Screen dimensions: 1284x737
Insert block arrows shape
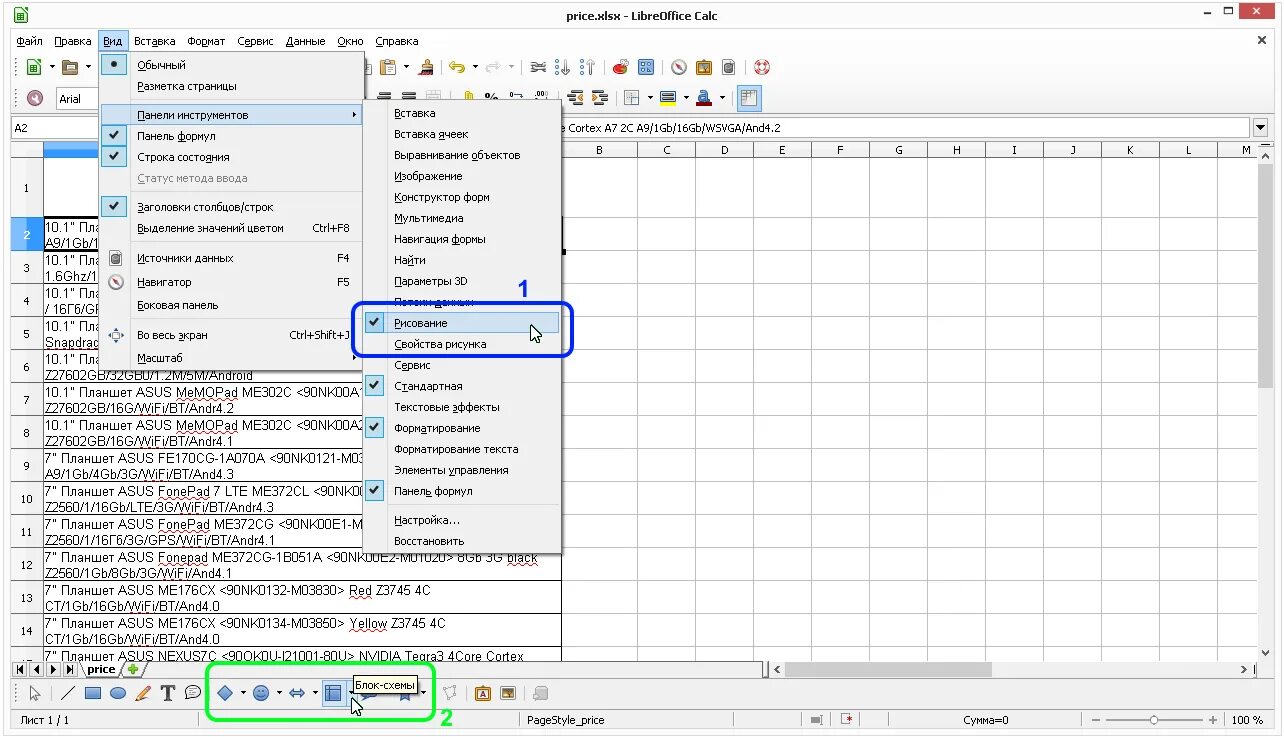pos(297,693)
